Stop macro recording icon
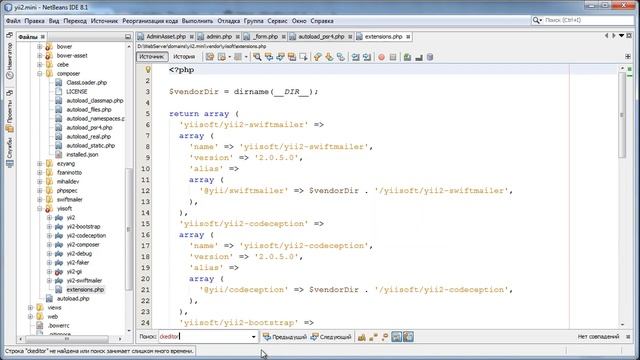 point(393,57)
